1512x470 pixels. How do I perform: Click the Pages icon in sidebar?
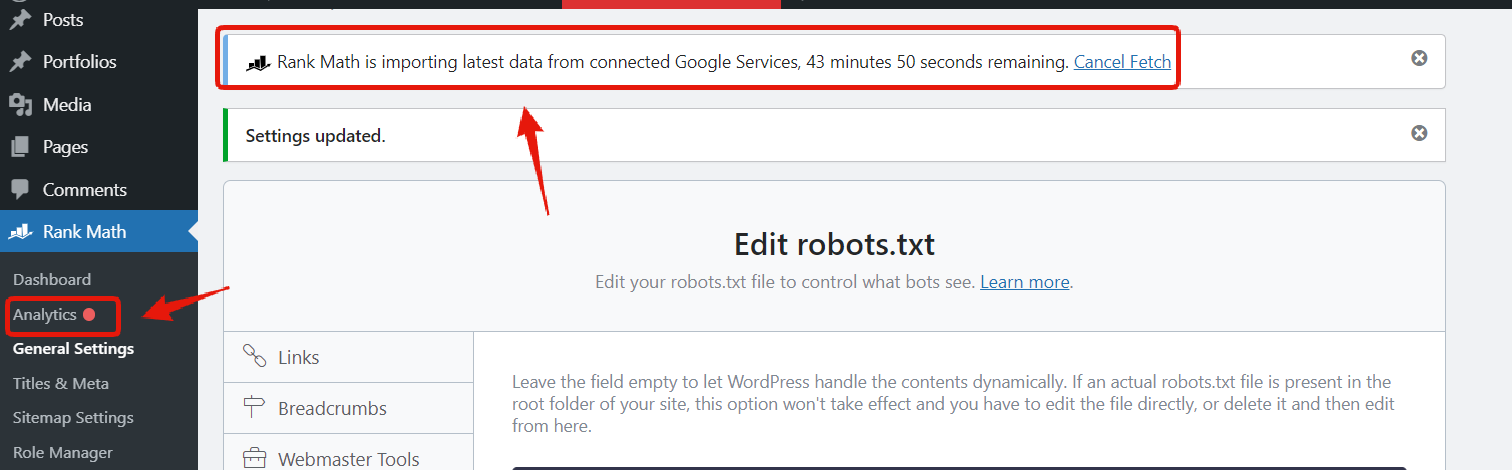pos(20,147)
